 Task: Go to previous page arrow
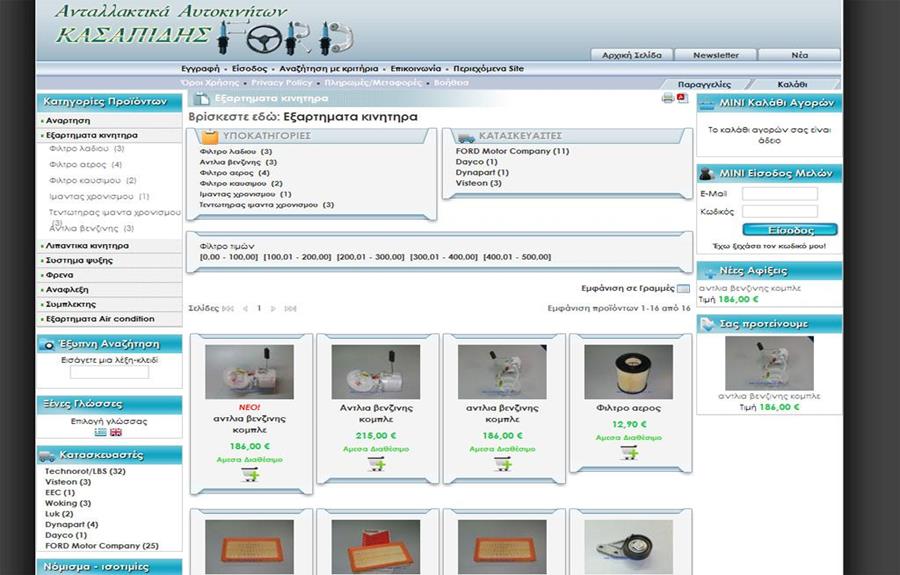(245, 308)
